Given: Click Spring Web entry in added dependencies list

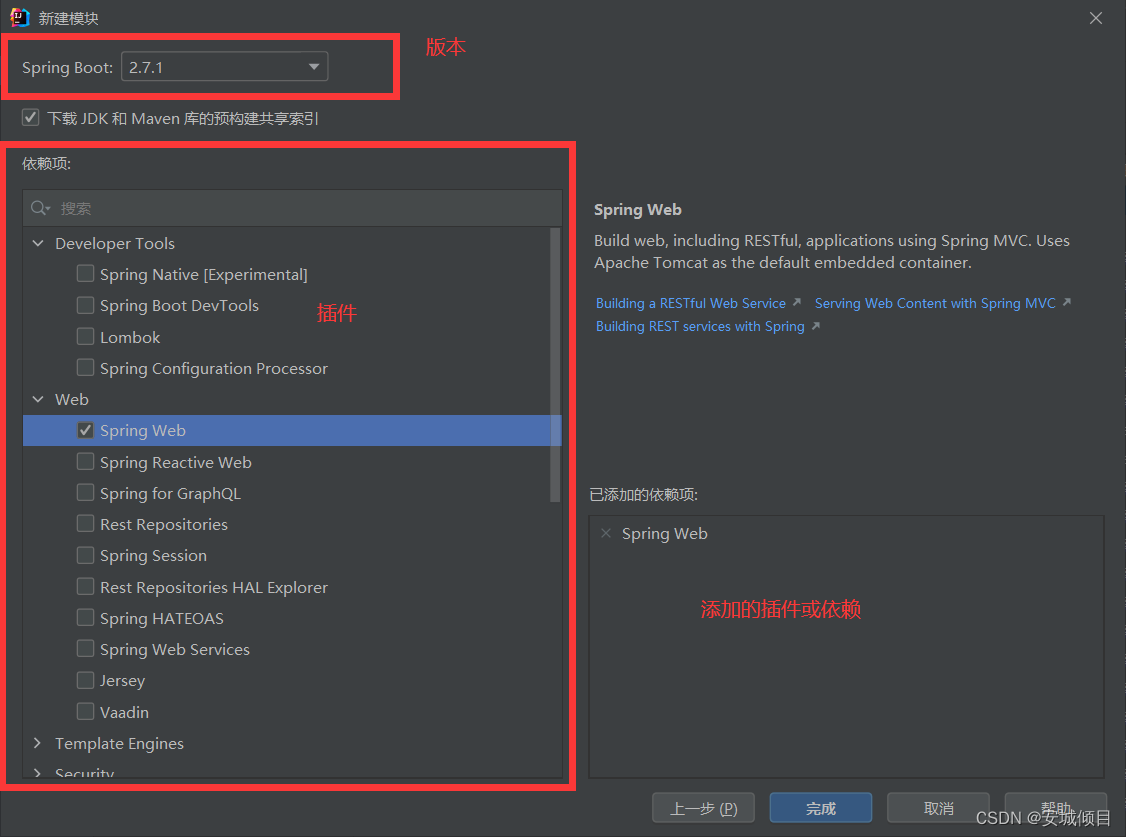Looking at the screenshot, I should (664, 533).
